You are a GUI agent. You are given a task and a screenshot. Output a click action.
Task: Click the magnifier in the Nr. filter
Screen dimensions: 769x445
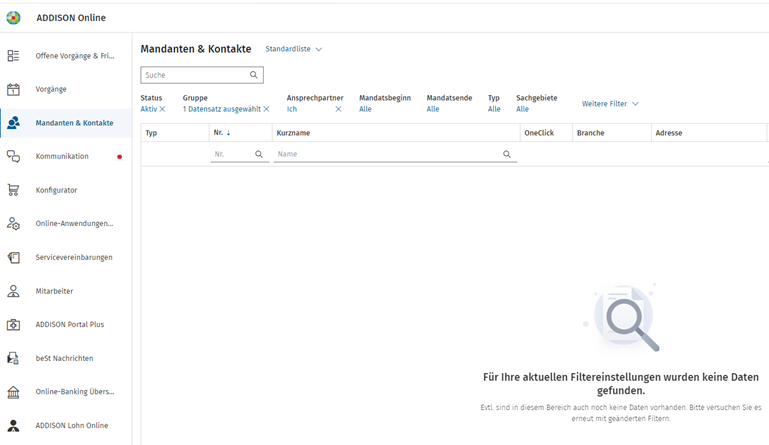pyautogui.click(x=259, y=154)
